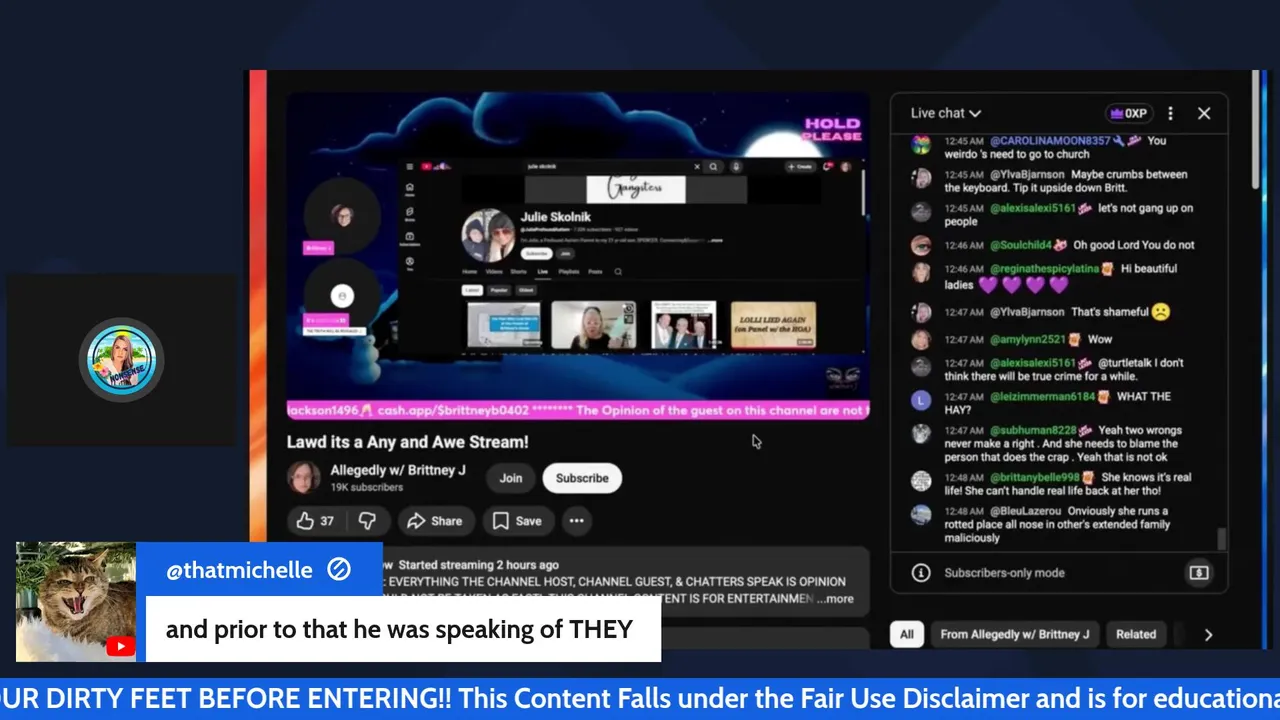Viewport: 1280px width, 720px height.
Task: Open the @Soulchild4 chat username
Action: pyautogui.click(x=1021, y=245)
